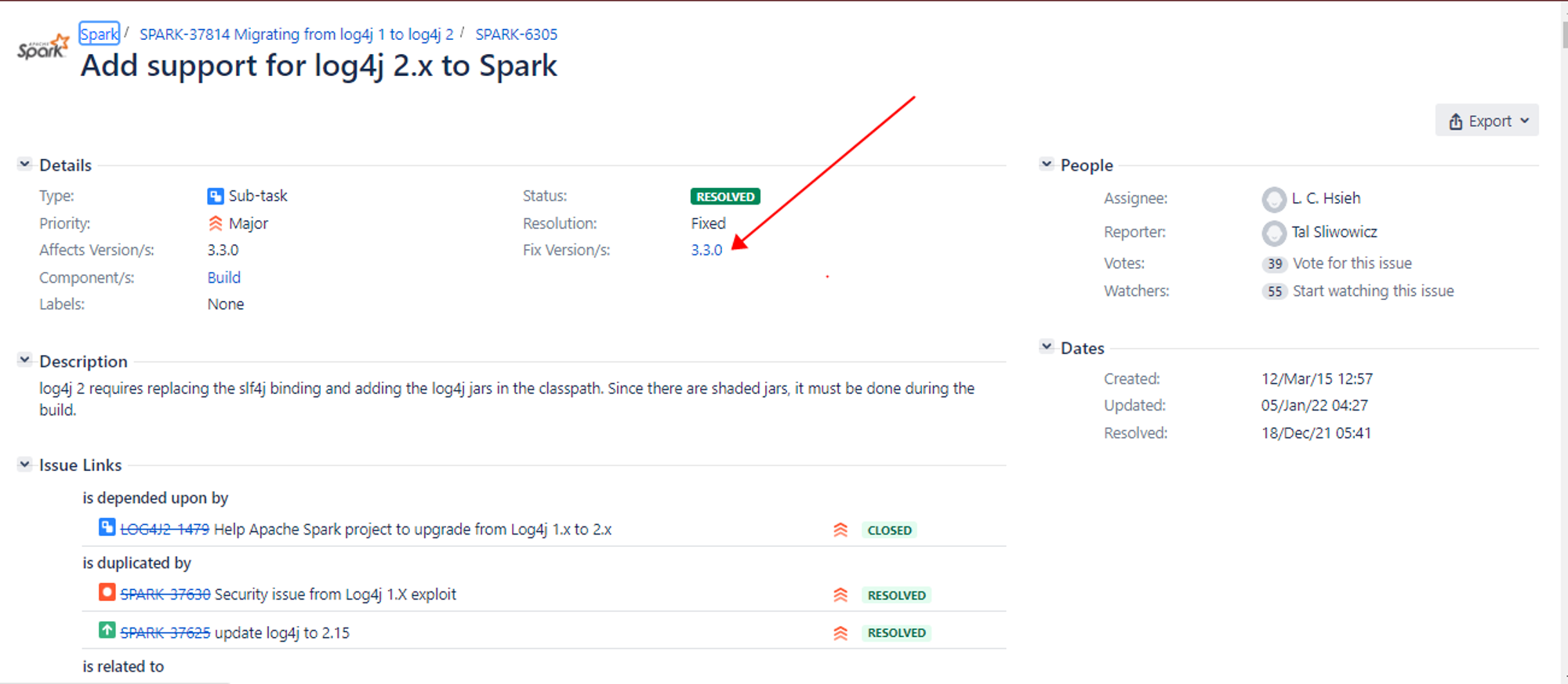The height and width of the screenshot is (684, 1568).
Task: Click Tal Sliwowicz's avatar icon
Action: [1274, 233]
